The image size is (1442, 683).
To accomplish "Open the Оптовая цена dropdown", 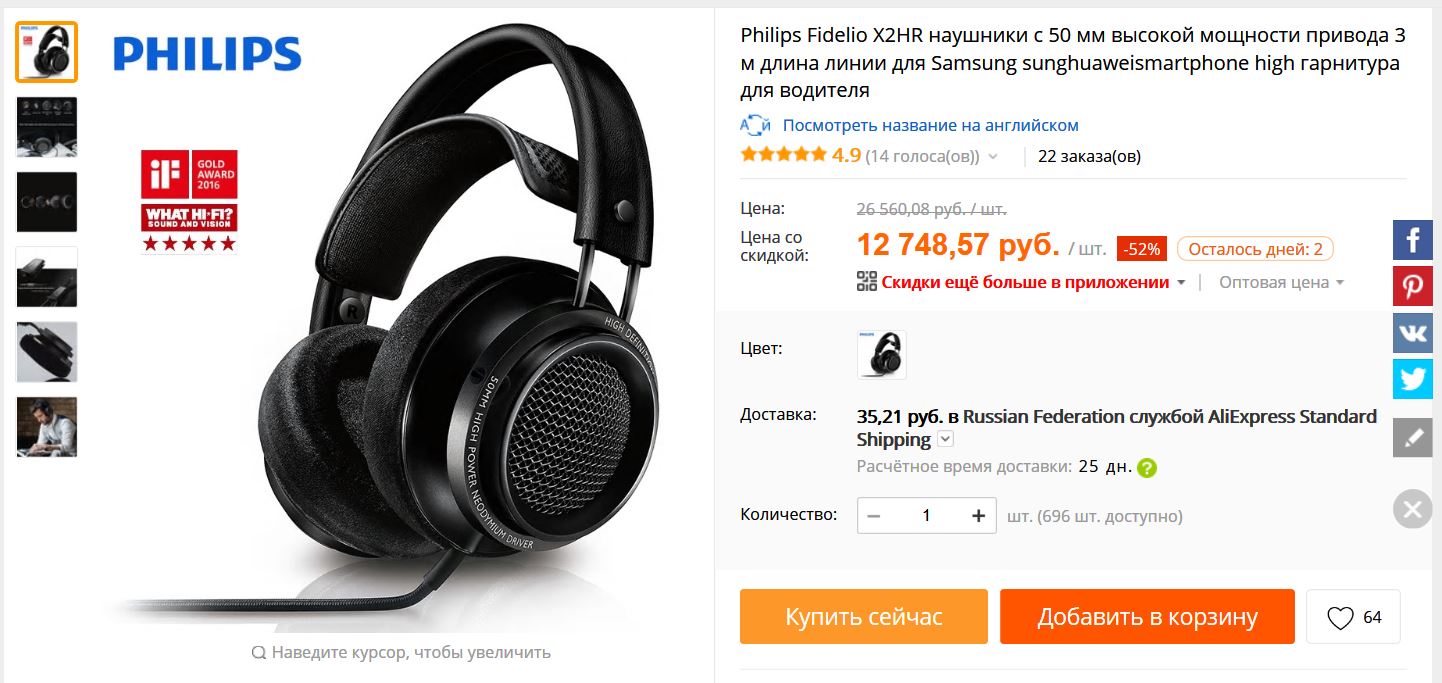I will pos(1281,282).
